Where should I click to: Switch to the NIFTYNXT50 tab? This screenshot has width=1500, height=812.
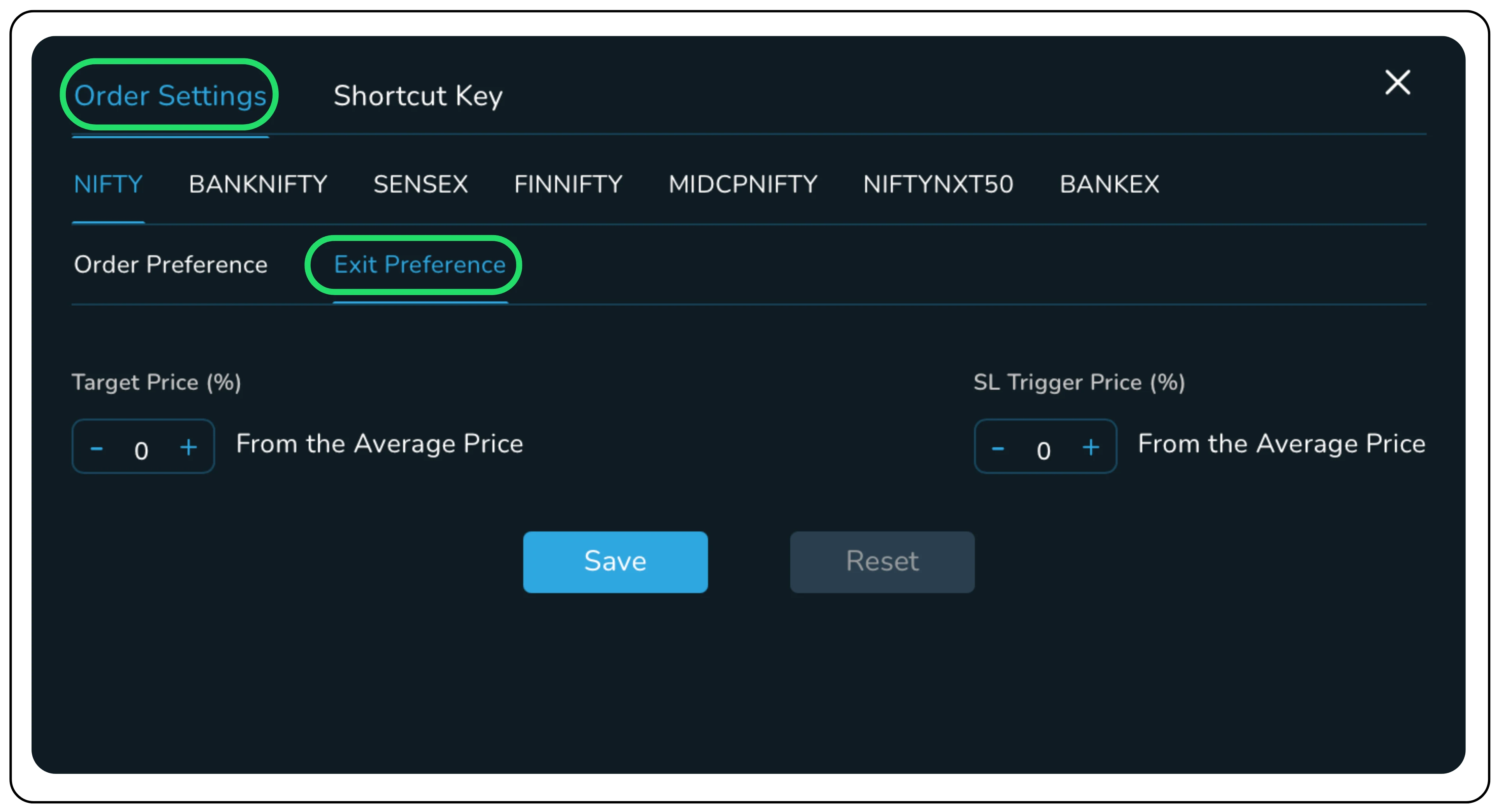pyautogui.click(x=937, y=184)
